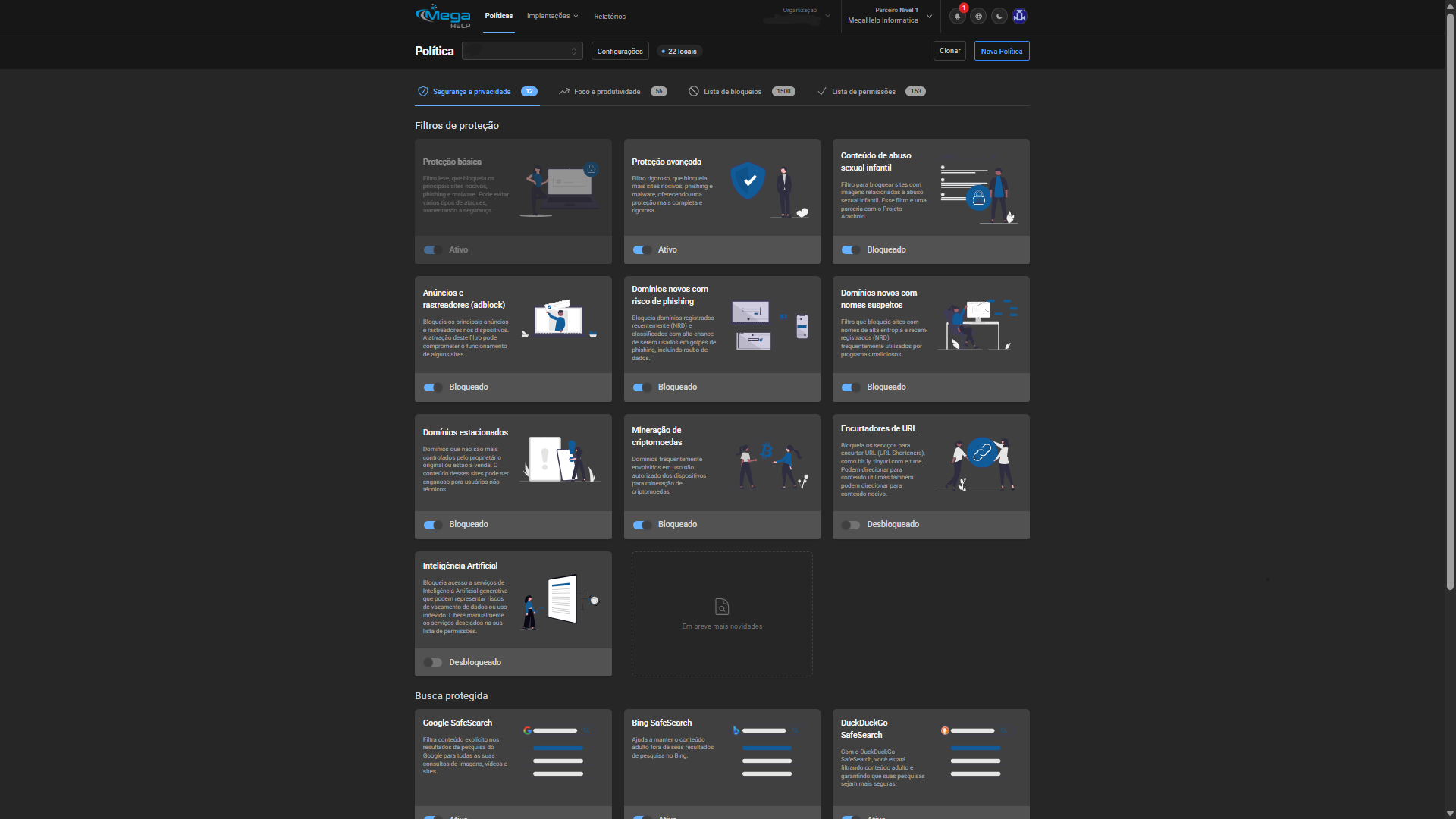Click the Clonar button
Image resolution: width=1456 pixels, height=819 pixels.
(x=949, y=51)
